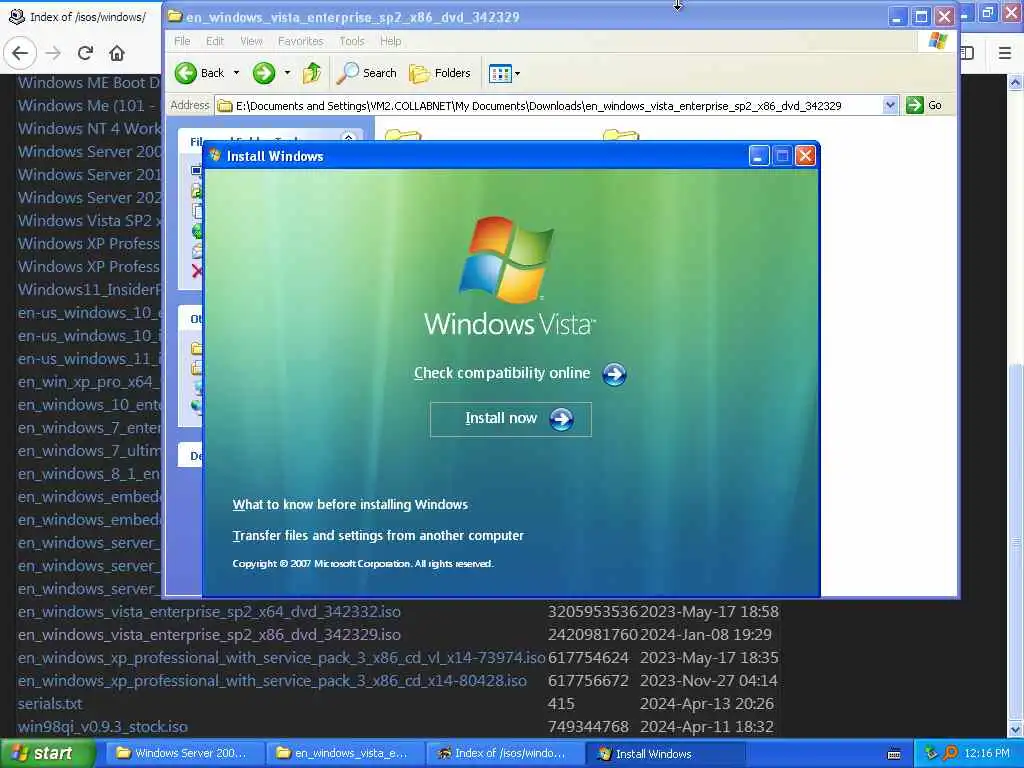1024x768 pixels.
Task: Open en_windows_8_1 link in browser list
Action: point(89,474)
